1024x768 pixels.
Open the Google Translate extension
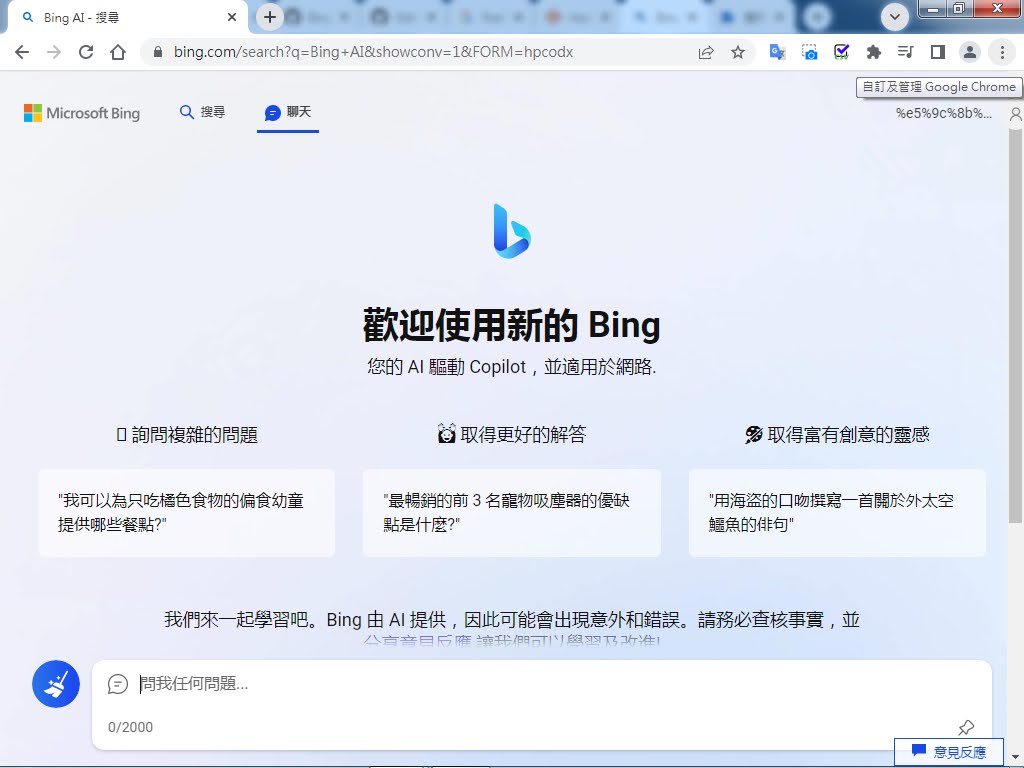(x=777, y=52)
